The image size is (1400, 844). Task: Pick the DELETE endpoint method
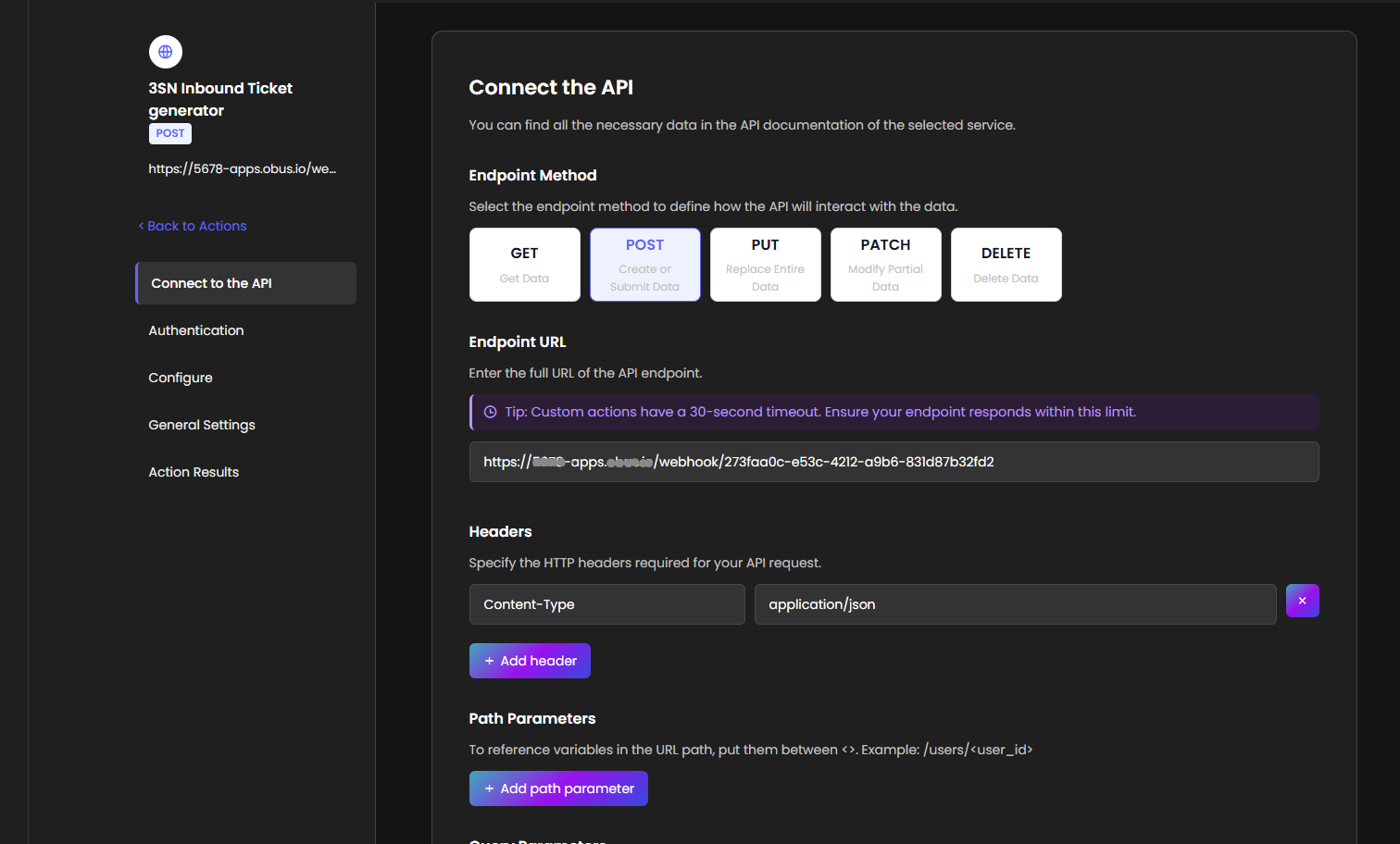click(1006, 265)
